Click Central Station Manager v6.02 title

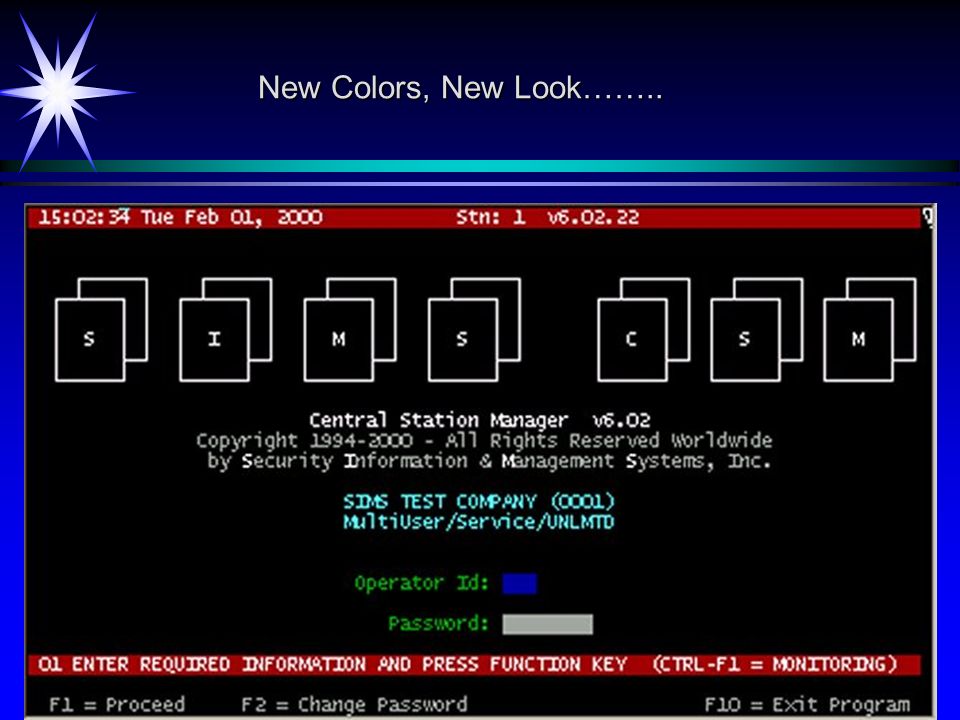[479, 420]
